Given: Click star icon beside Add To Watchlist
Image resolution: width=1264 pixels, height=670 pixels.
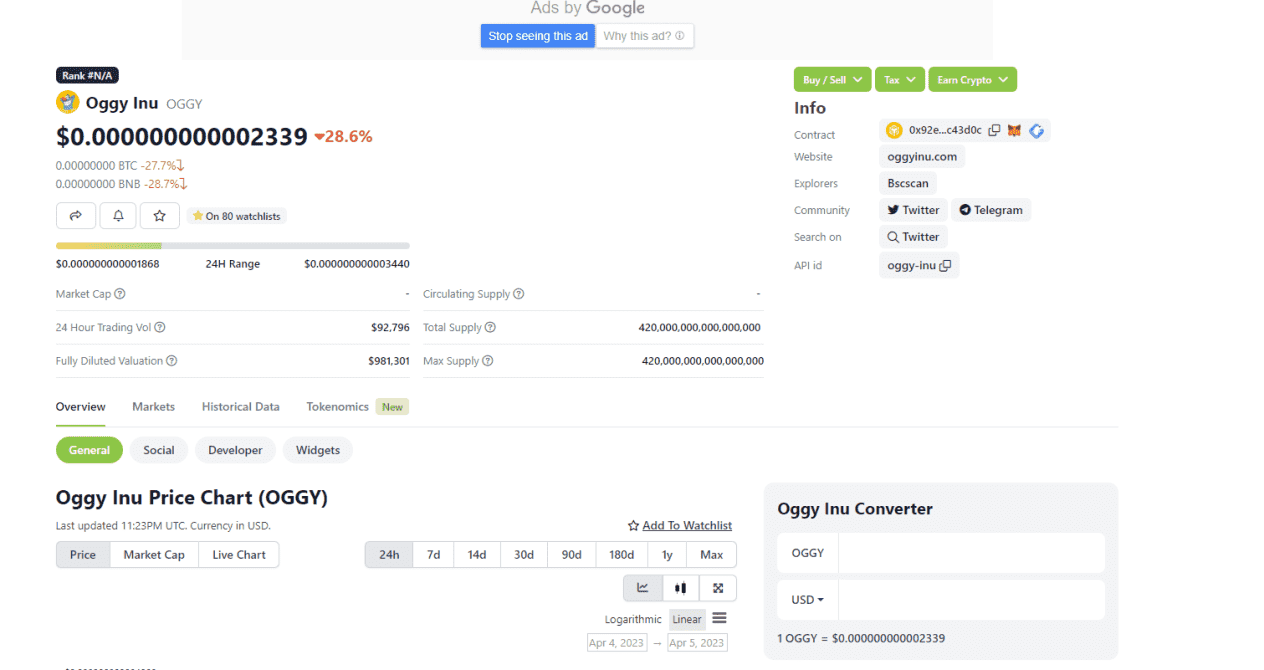Looking at the screenshot, I should 633,526.
